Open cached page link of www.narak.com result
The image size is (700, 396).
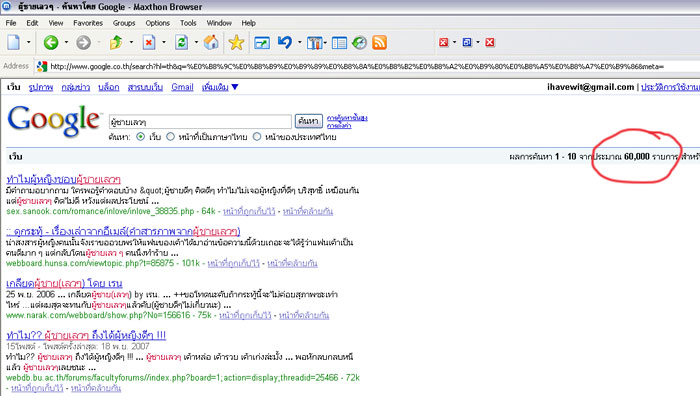click(245, 315)
